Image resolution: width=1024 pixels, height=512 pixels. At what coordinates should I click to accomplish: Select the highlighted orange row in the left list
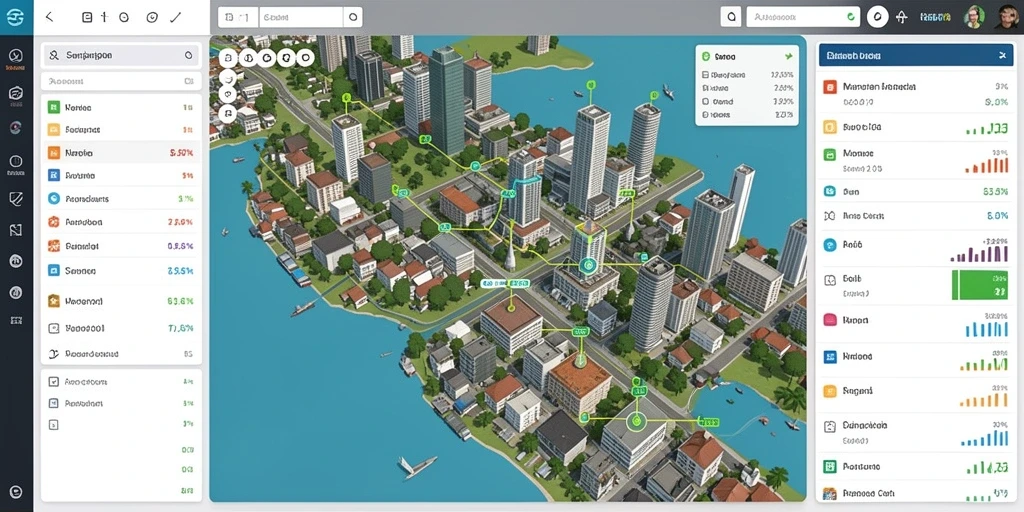tap(121, 153)
